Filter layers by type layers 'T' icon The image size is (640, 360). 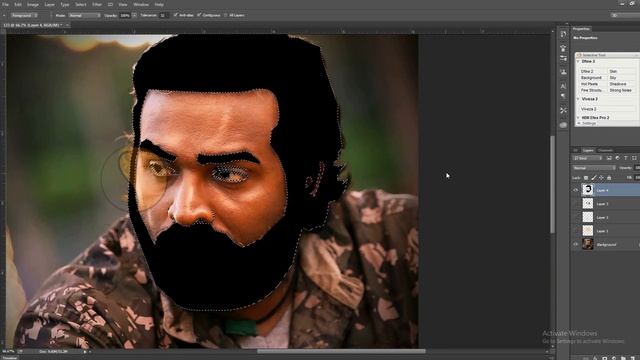point(625,158)
